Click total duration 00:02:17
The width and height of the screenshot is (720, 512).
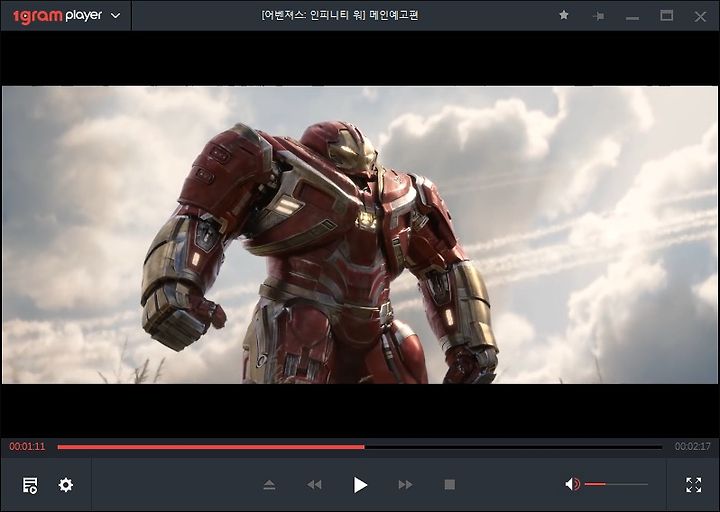pos(692,446)
